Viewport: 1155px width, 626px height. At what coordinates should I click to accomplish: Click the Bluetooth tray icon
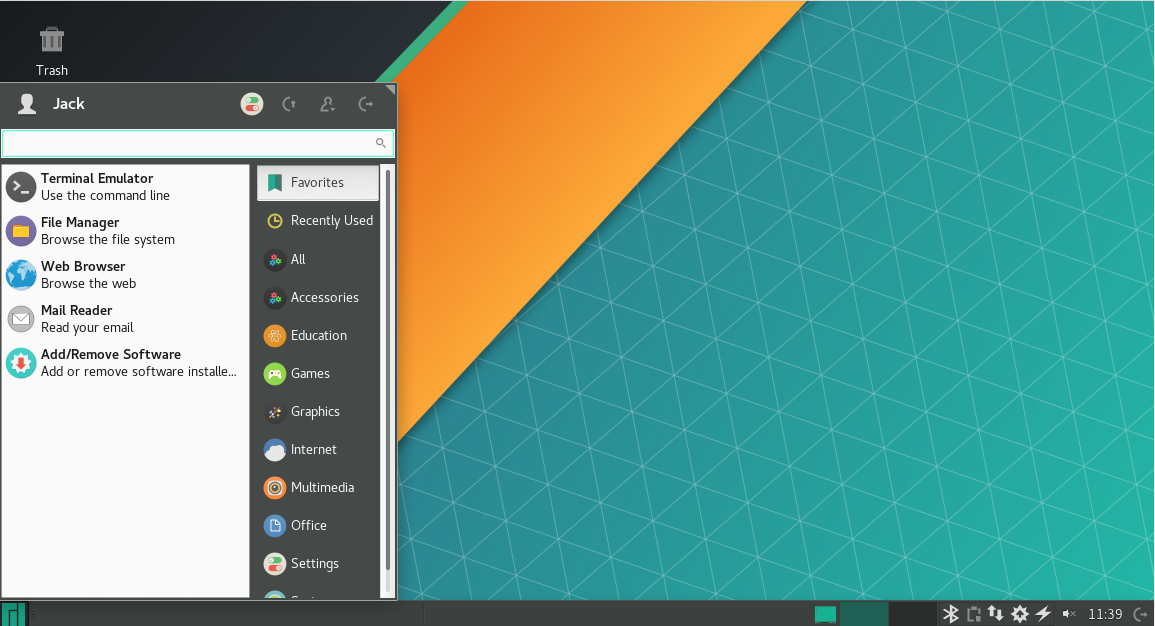(950, 614)
